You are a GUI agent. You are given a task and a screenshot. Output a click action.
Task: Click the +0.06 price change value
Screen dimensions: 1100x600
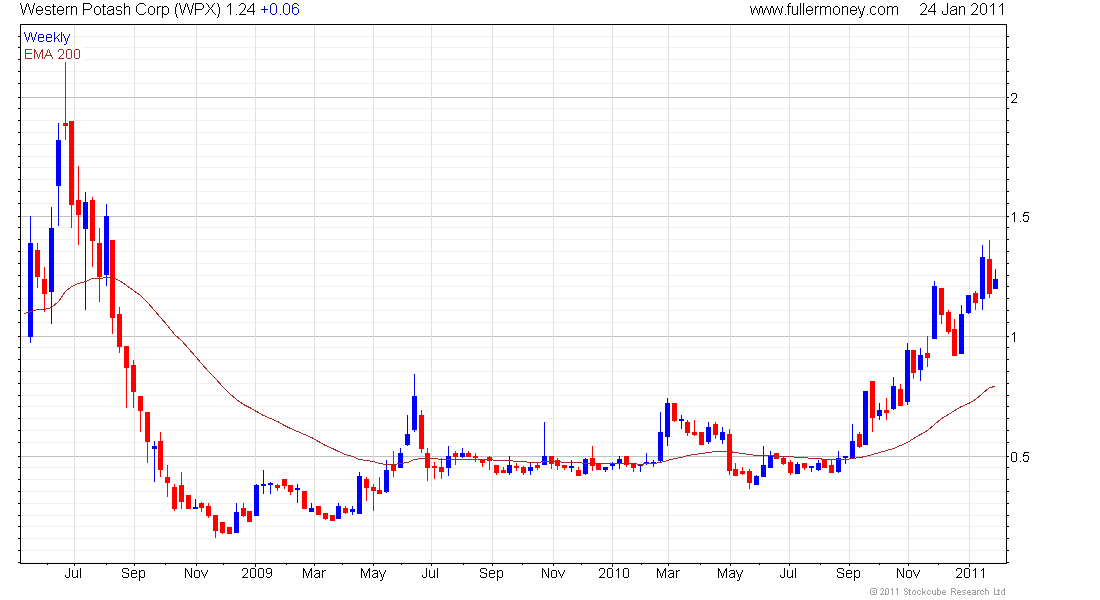point(280,10)
